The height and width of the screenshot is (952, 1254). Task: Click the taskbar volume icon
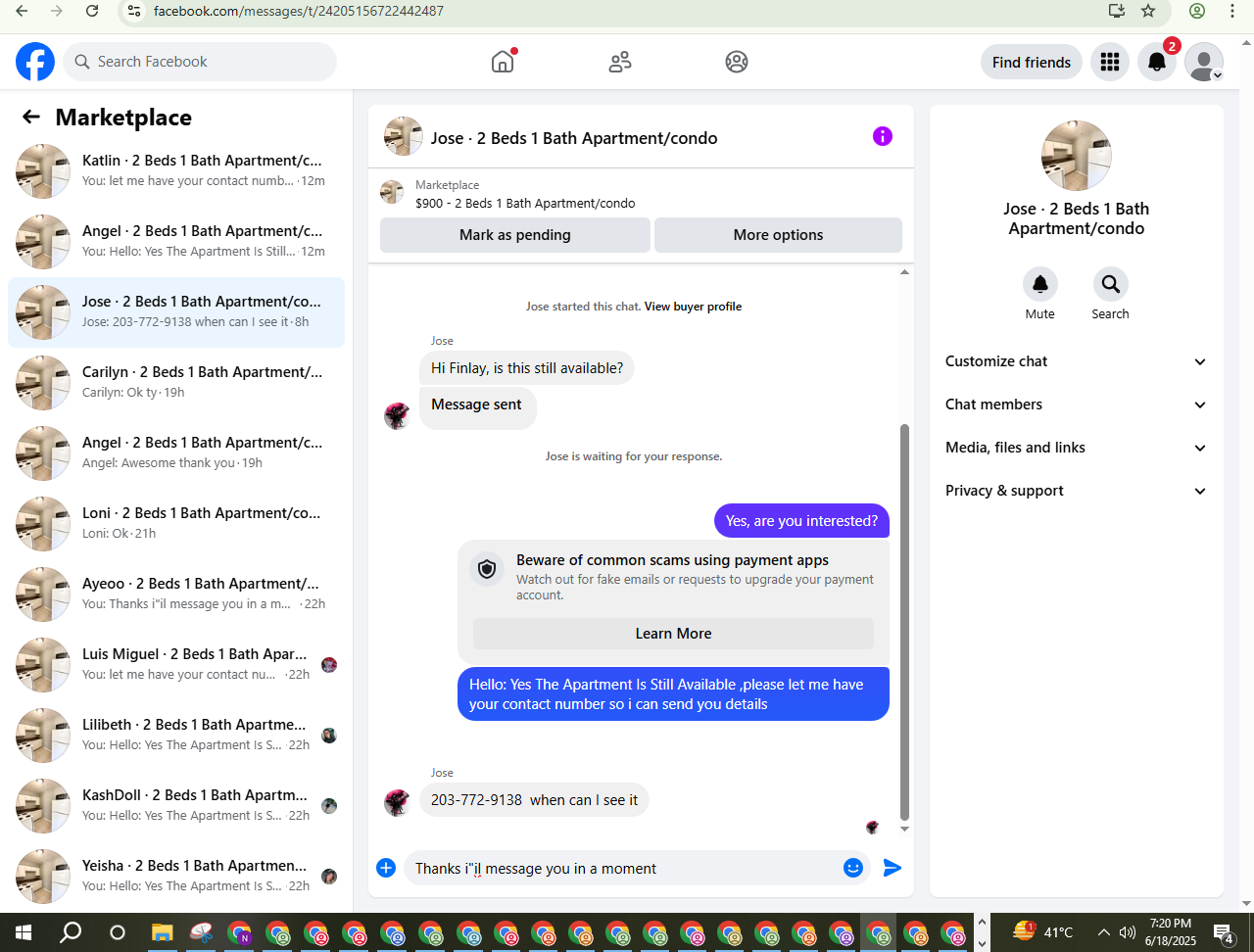pyautogui.click(x=1128, y=932)
